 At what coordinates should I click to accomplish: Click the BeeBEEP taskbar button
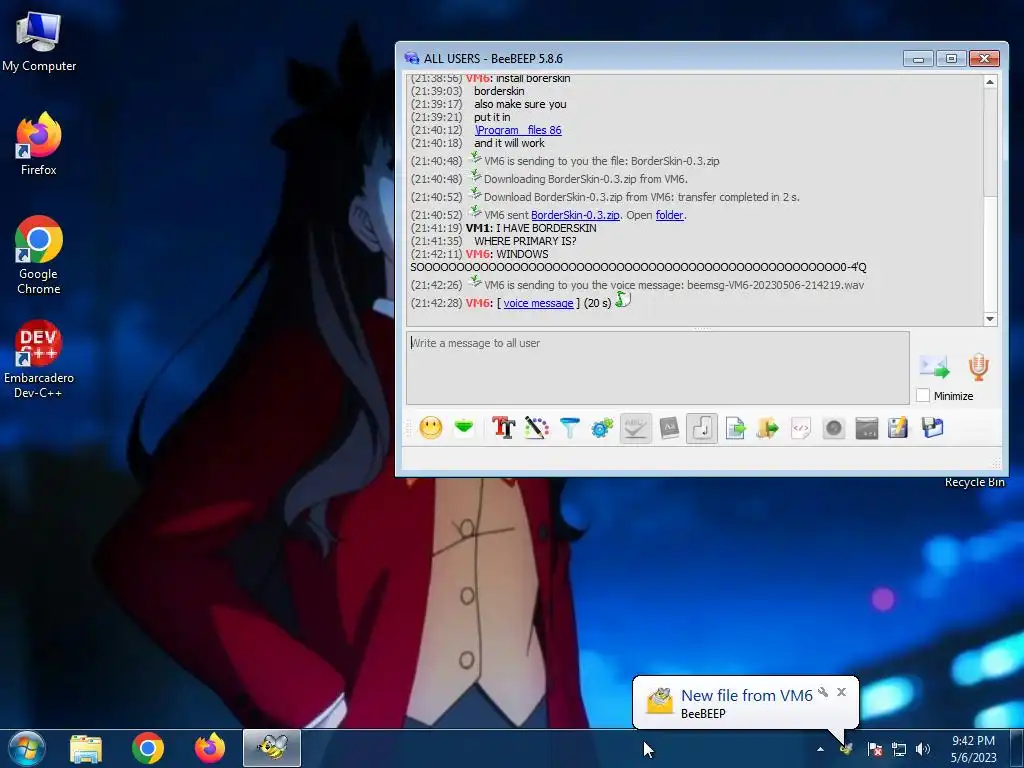coord(272,748)
